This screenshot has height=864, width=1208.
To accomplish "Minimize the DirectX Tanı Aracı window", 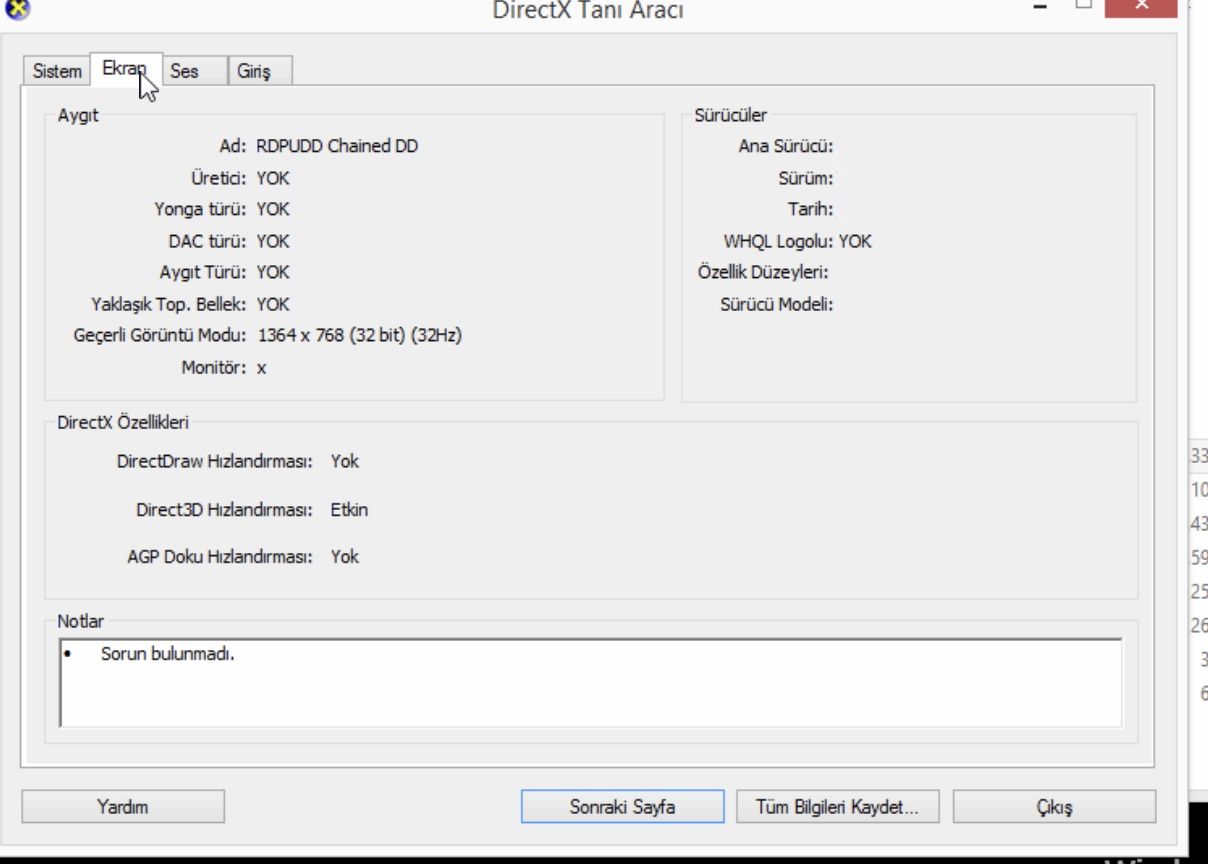I will point(1042,7).
